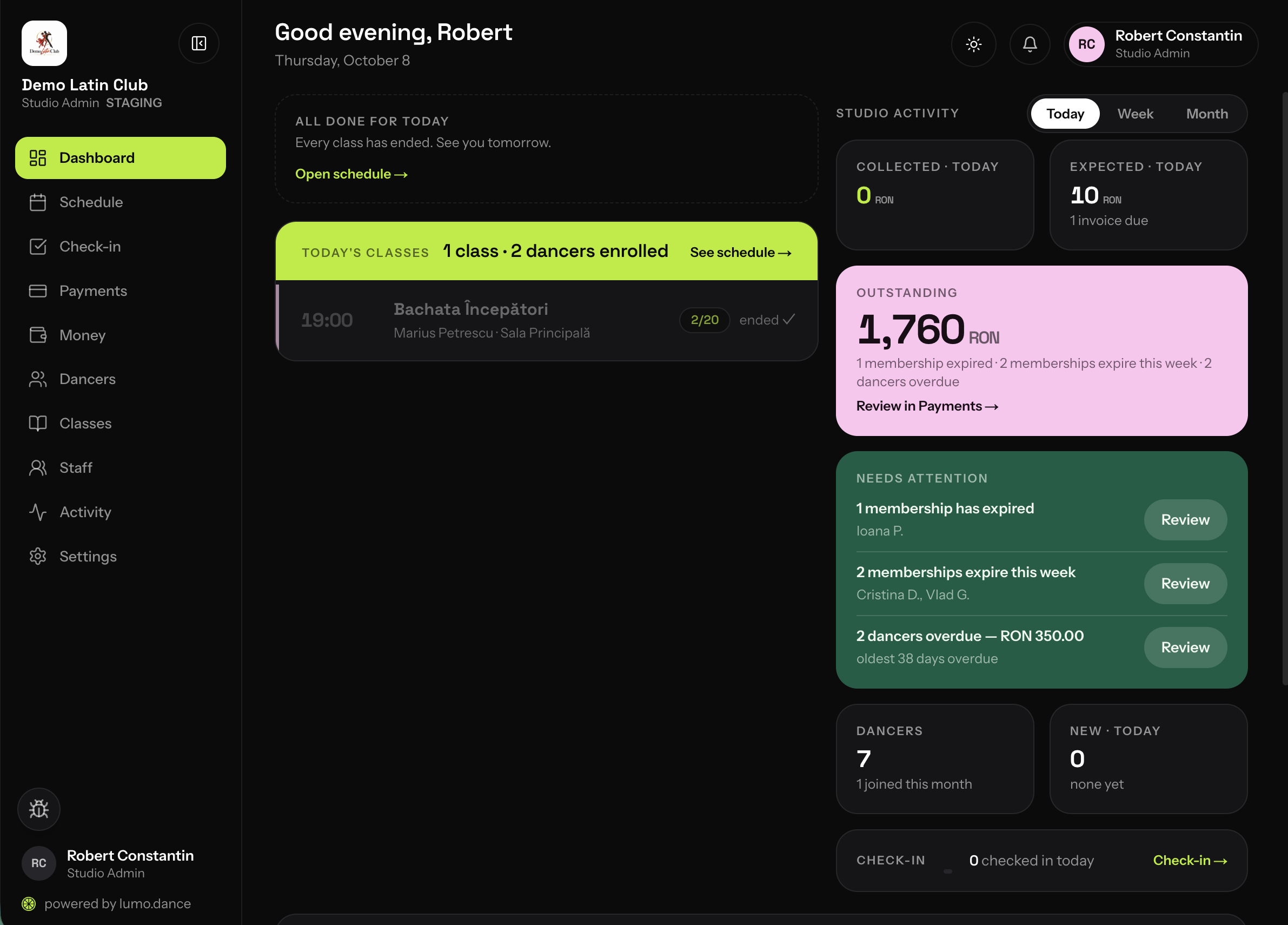Click the Dancers people icon
This screenshot has width=1288, height=925.
pos(38,379)
